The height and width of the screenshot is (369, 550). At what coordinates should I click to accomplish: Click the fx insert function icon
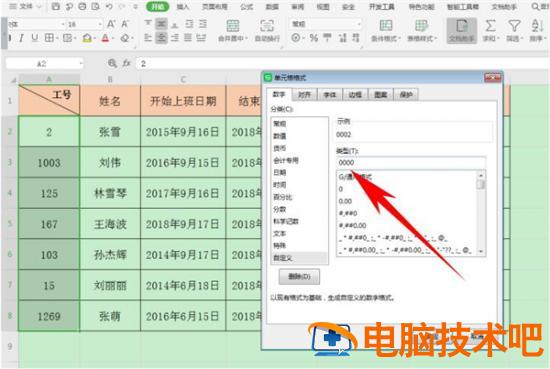tap(126, 63)
